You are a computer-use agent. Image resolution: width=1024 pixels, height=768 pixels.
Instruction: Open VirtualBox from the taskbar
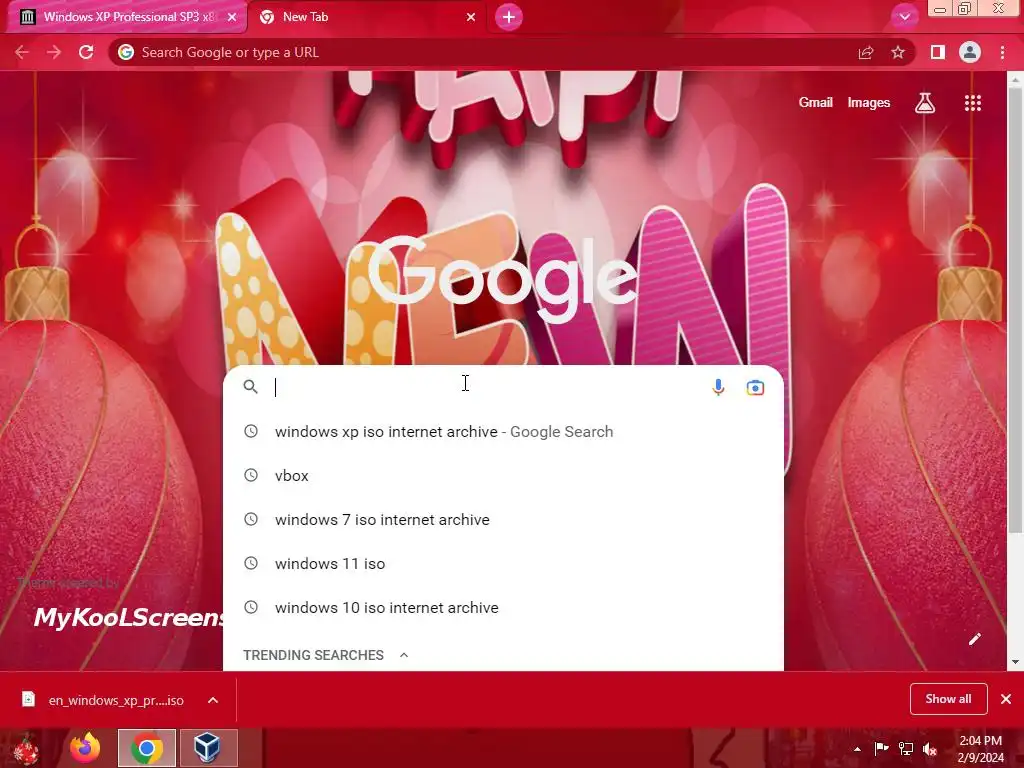[x=208, y=748]
